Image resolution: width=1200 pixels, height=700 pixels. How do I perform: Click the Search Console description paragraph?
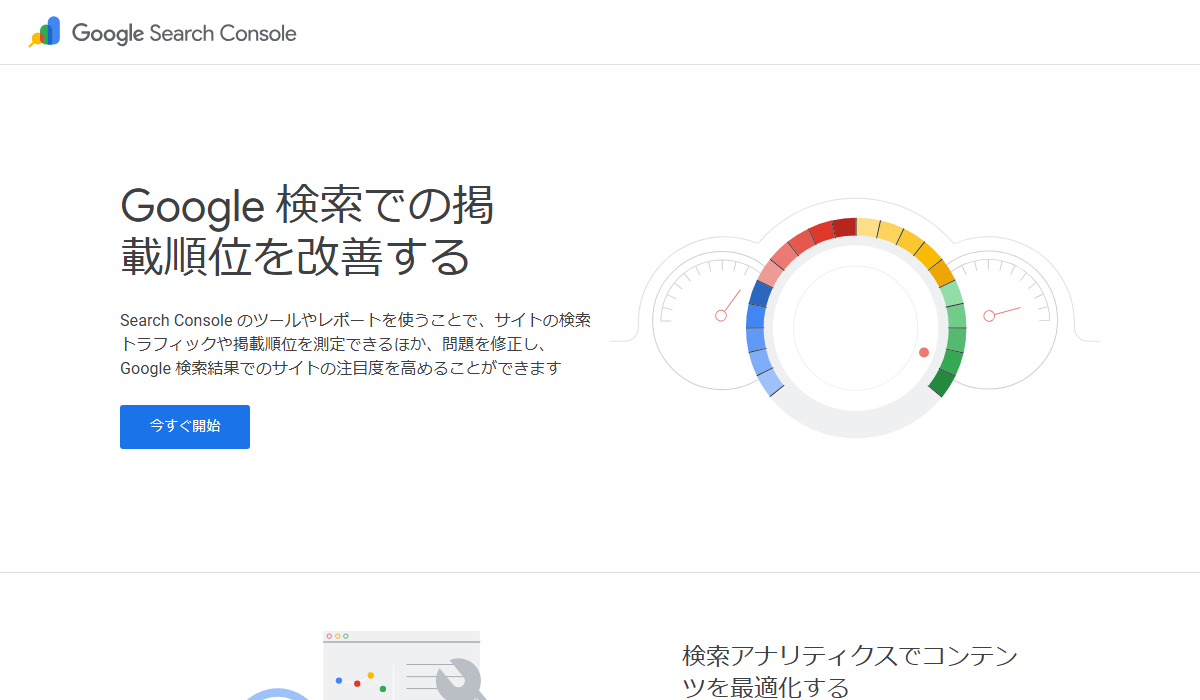(355, 344)
